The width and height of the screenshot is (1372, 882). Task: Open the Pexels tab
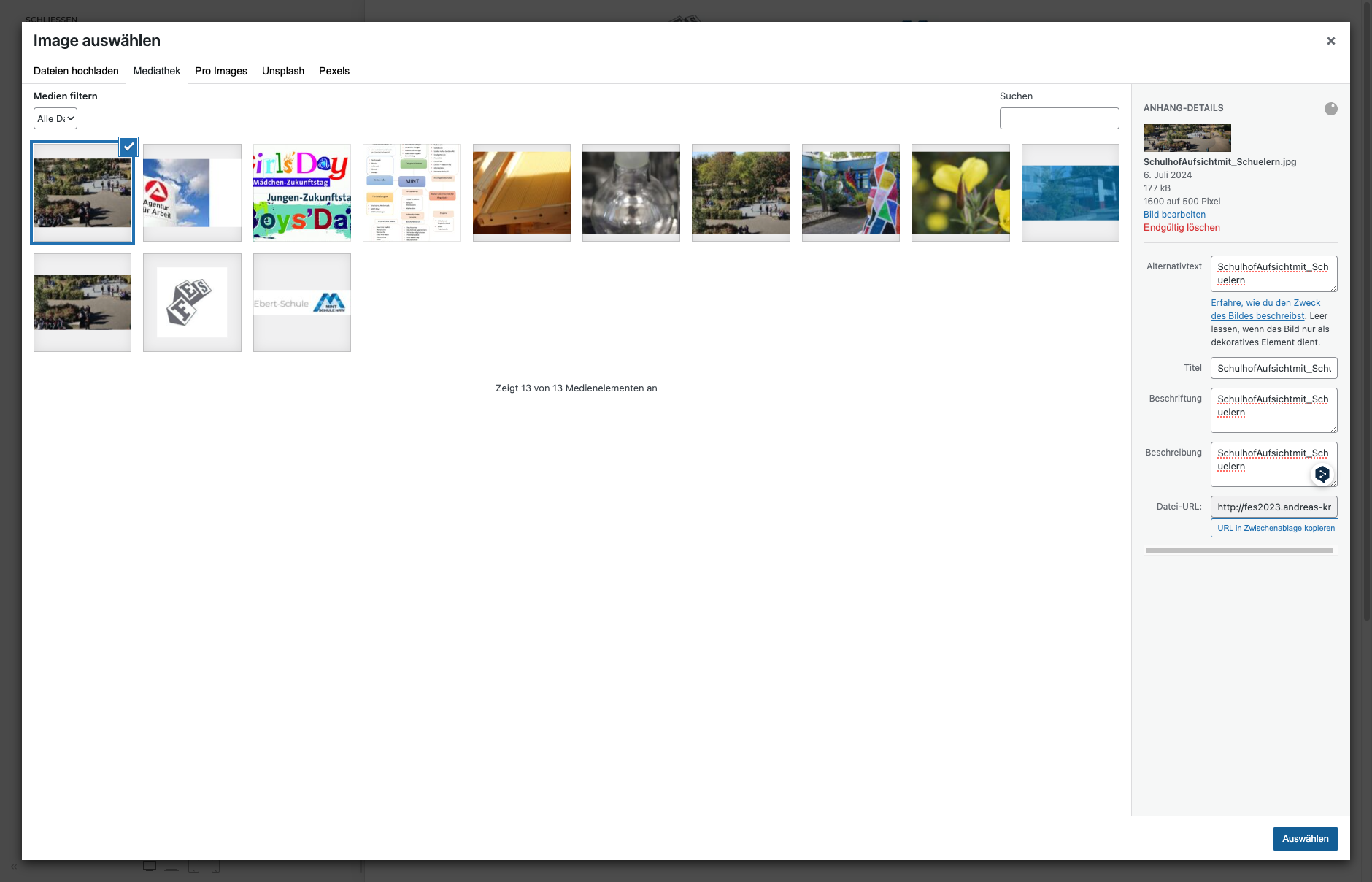click(x=334, y=71)
